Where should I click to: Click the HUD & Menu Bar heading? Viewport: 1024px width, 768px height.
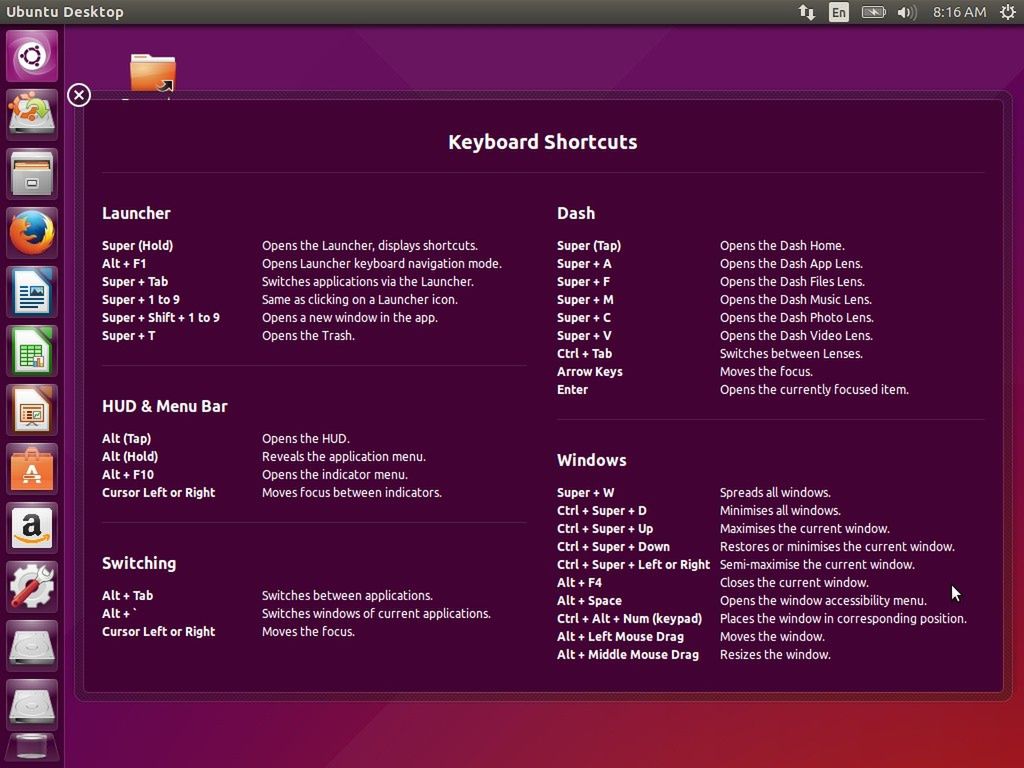pos(165,406)
